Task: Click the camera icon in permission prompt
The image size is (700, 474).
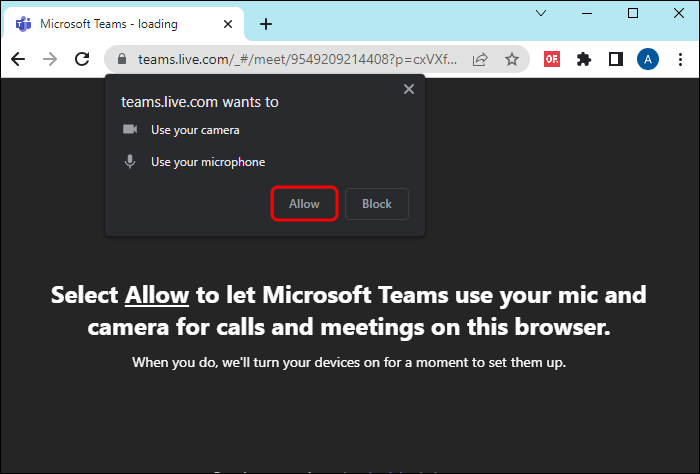Action: tap(129, 130)
